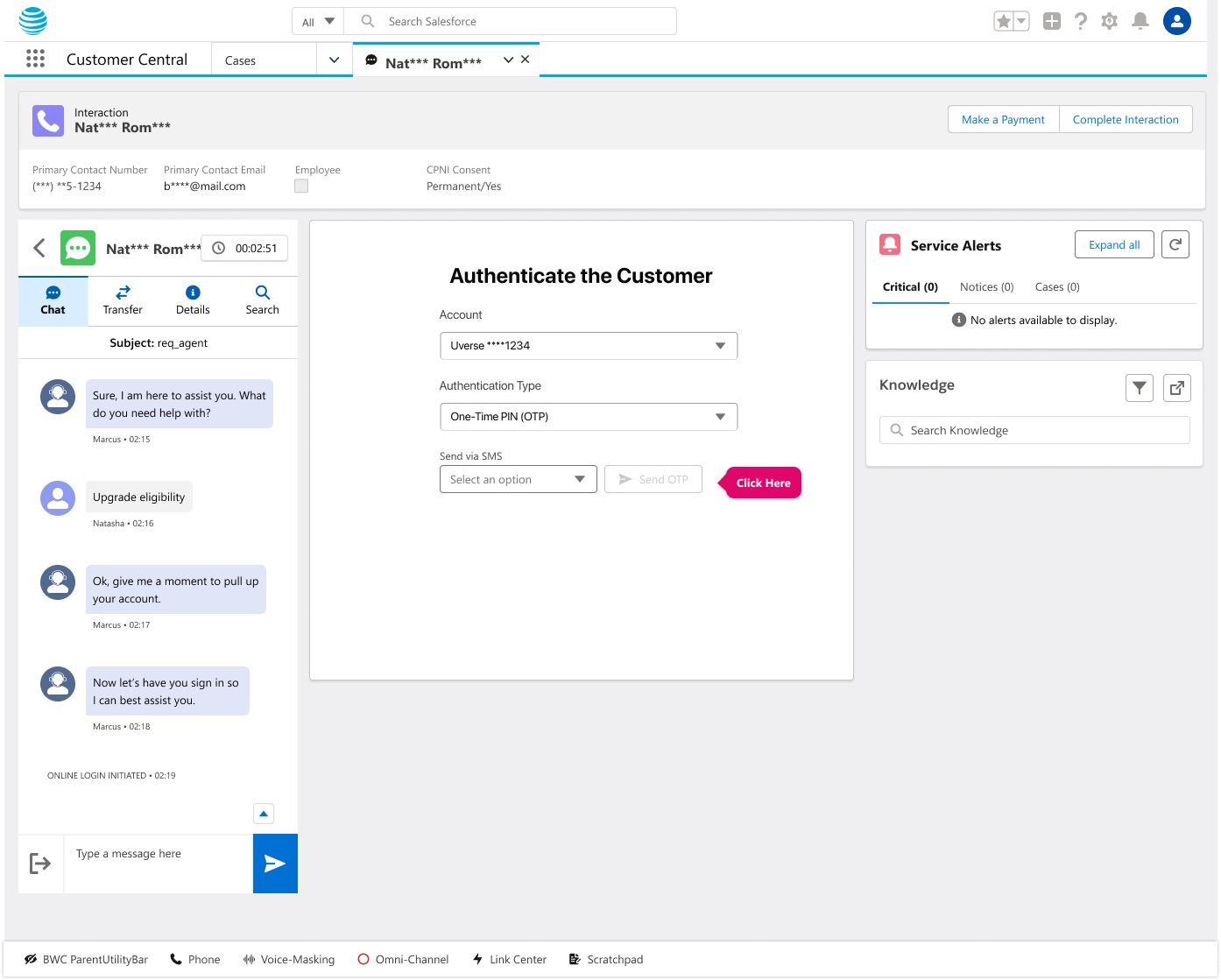Click the Search Salesforce field

pos(511,21)
